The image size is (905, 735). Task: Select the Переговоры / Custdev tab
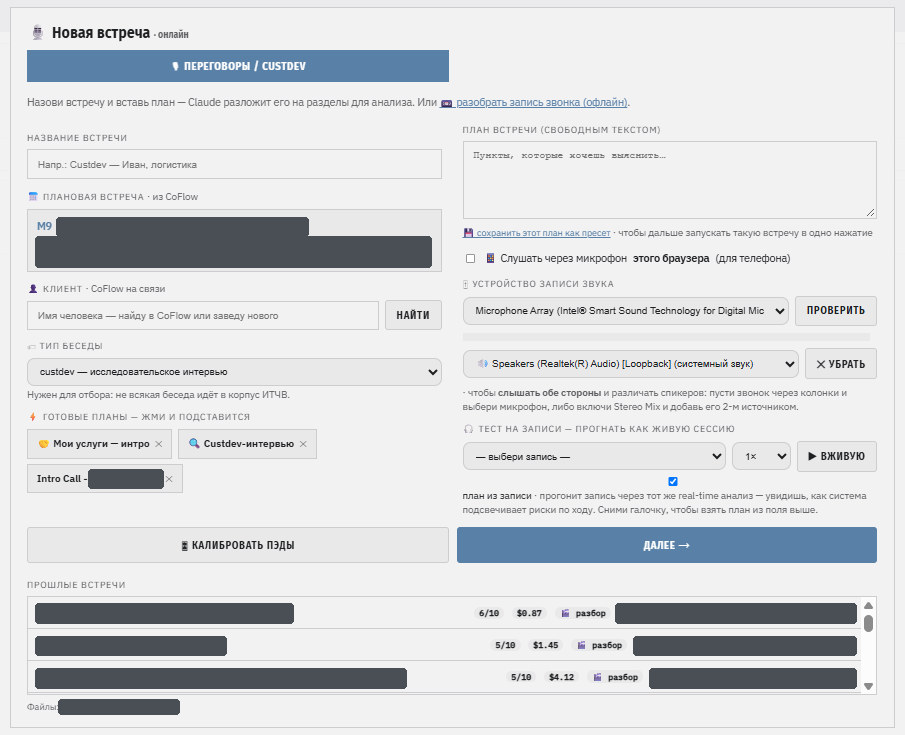tap(238, 66)
